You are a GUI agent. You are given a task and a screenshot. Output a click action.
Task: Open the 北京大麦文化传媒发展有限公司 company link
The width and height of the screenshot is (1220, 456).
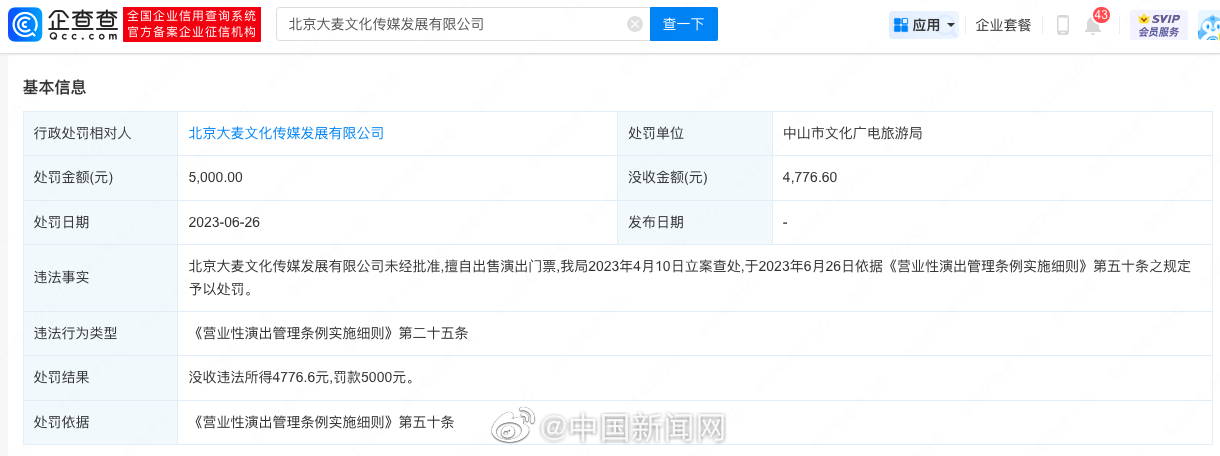pyautogui.click(x=286, y=133)
